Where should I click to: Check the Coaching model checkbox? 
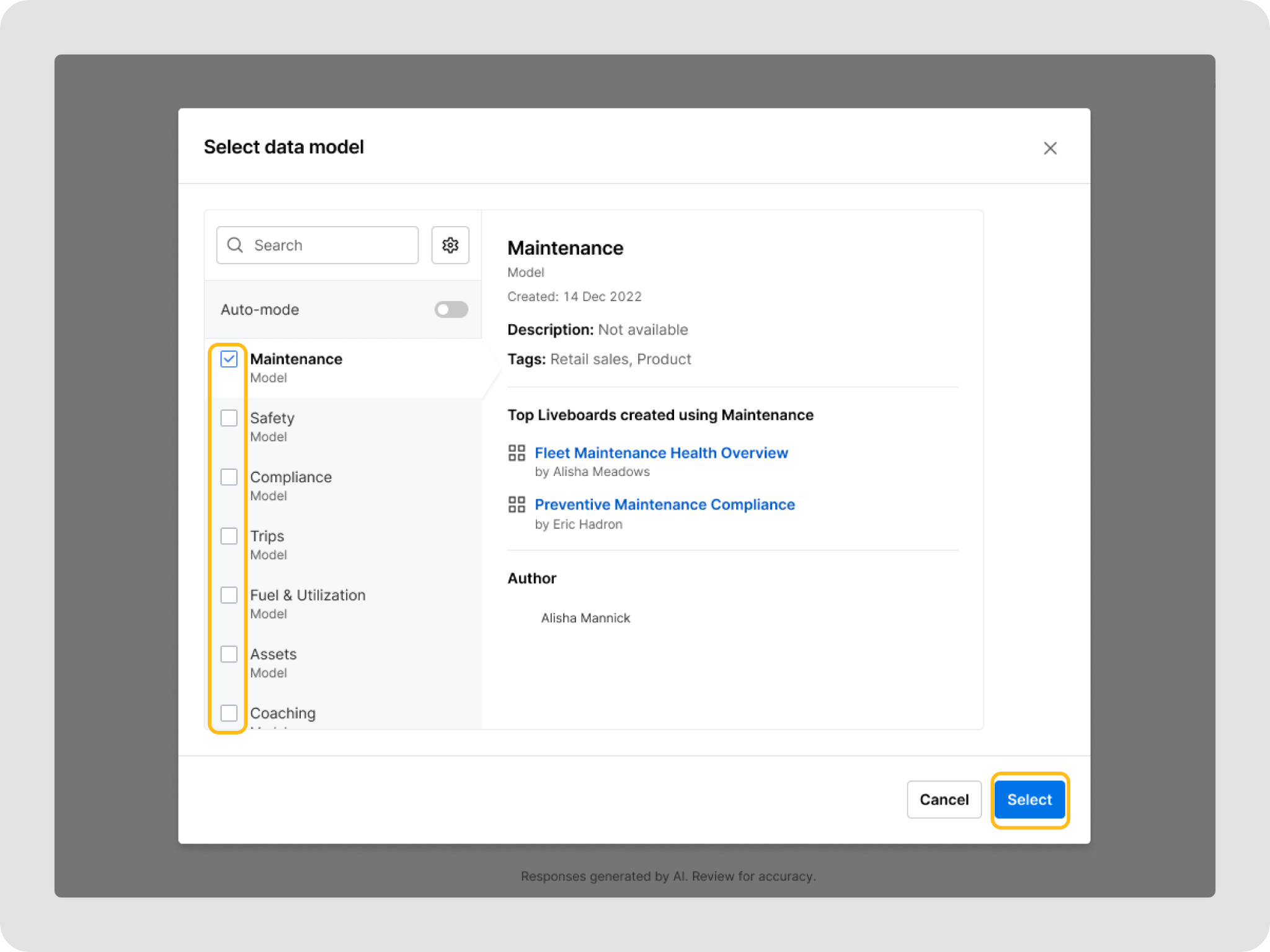coord(229,713)
